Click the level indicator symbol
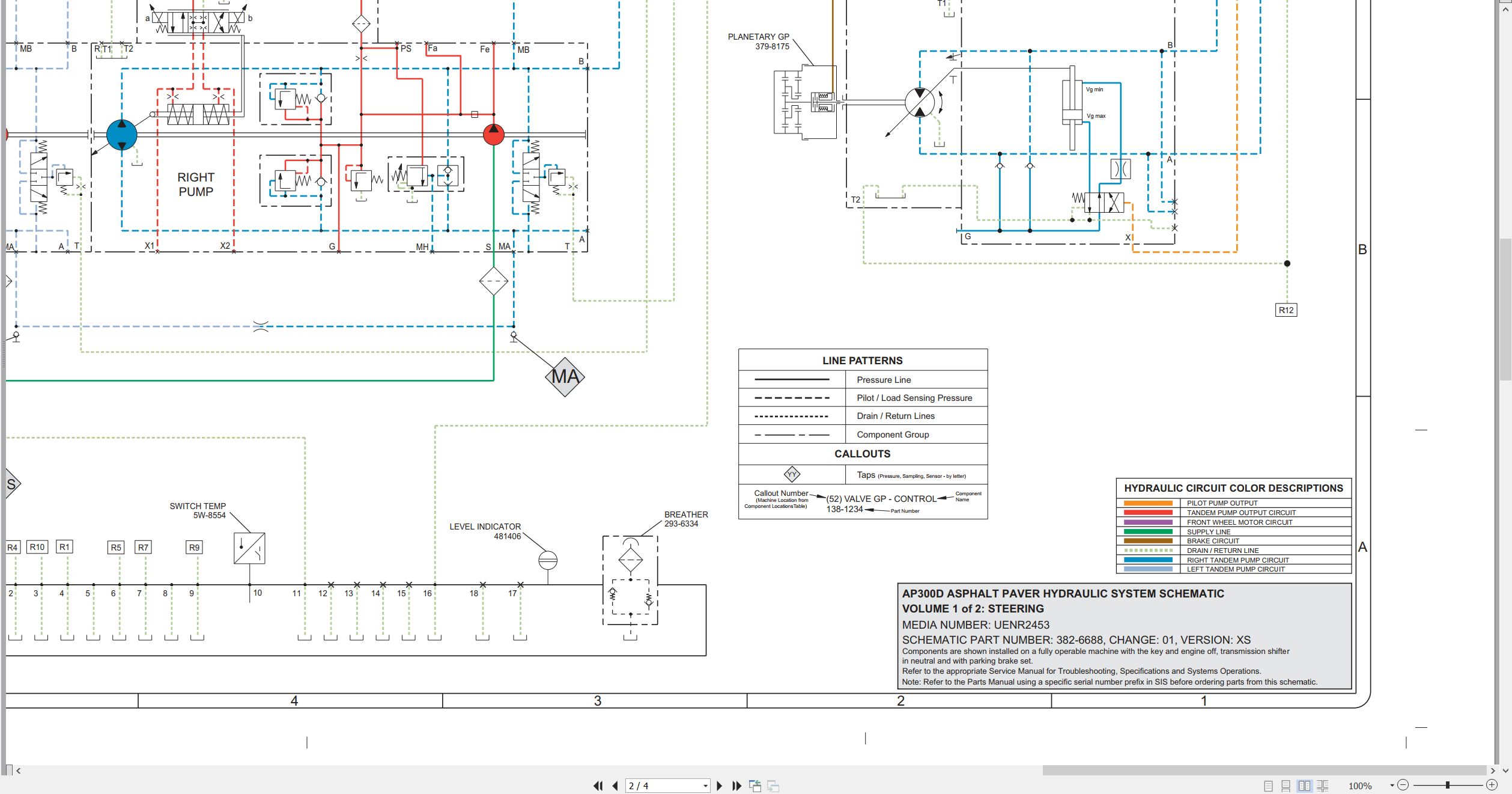The height and width of the screenshot is (794, 1512). click(548, 561)
